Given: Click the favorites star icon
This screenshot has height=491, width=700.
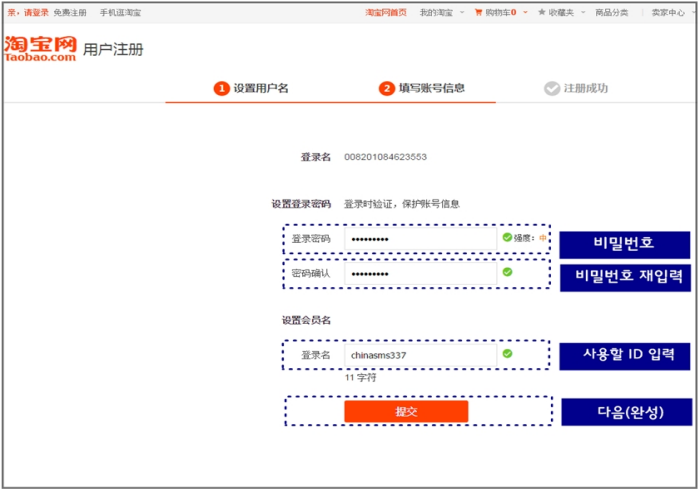Looking at the screenshot, I should tap(542, 12).
